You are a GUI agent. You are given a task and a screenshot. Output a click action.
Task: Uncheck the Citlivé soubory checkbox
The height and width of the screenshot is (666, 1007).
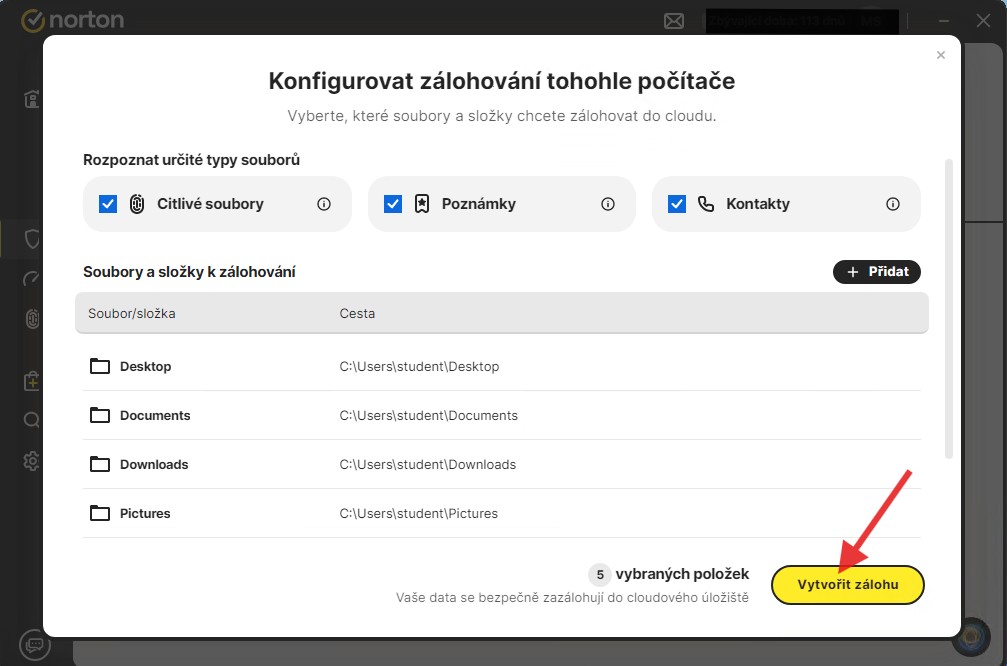tap(108, 204)
